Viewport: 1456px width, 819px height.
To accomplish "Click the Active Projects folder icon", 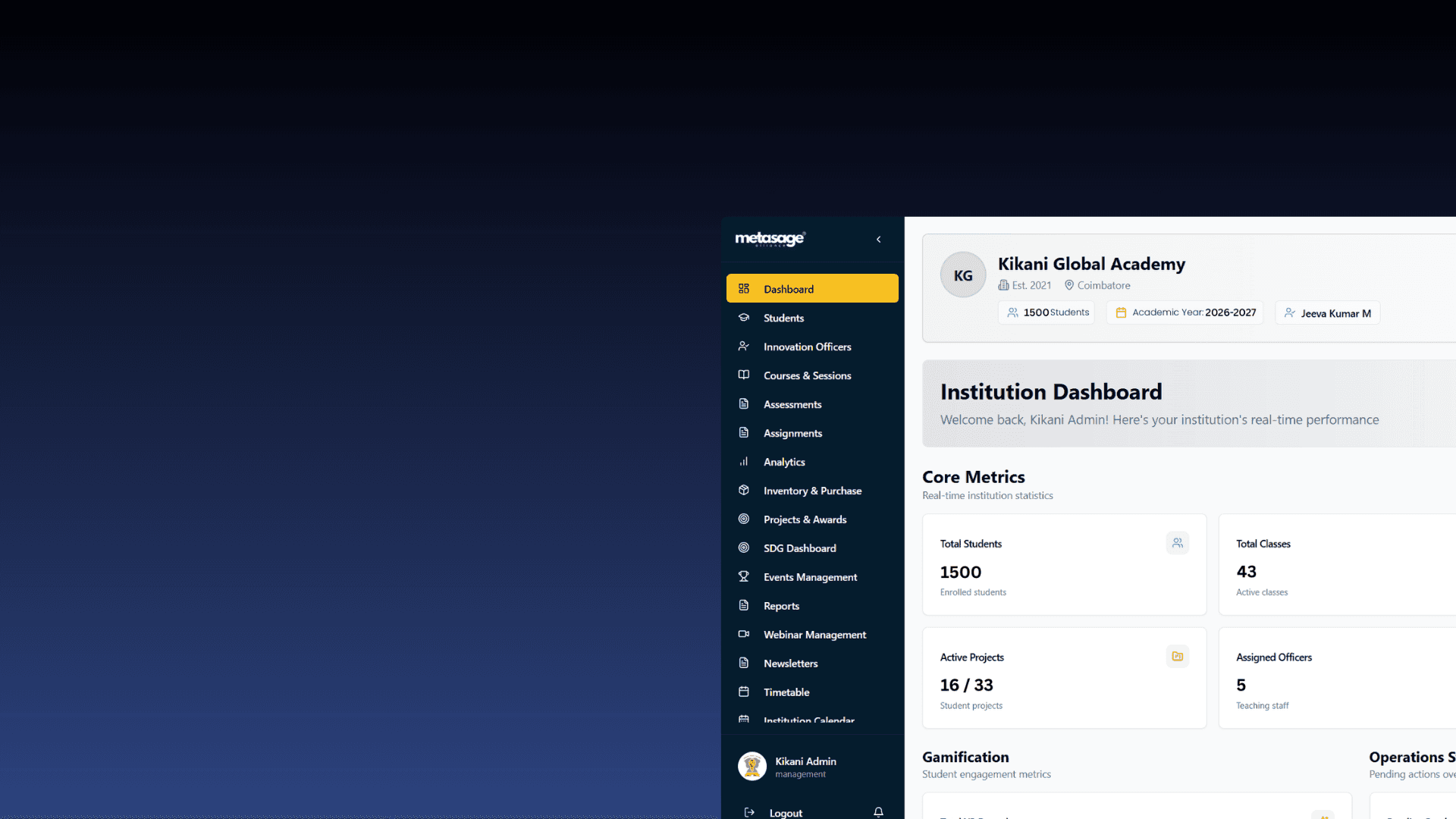I will click(x=1177, y=657).
